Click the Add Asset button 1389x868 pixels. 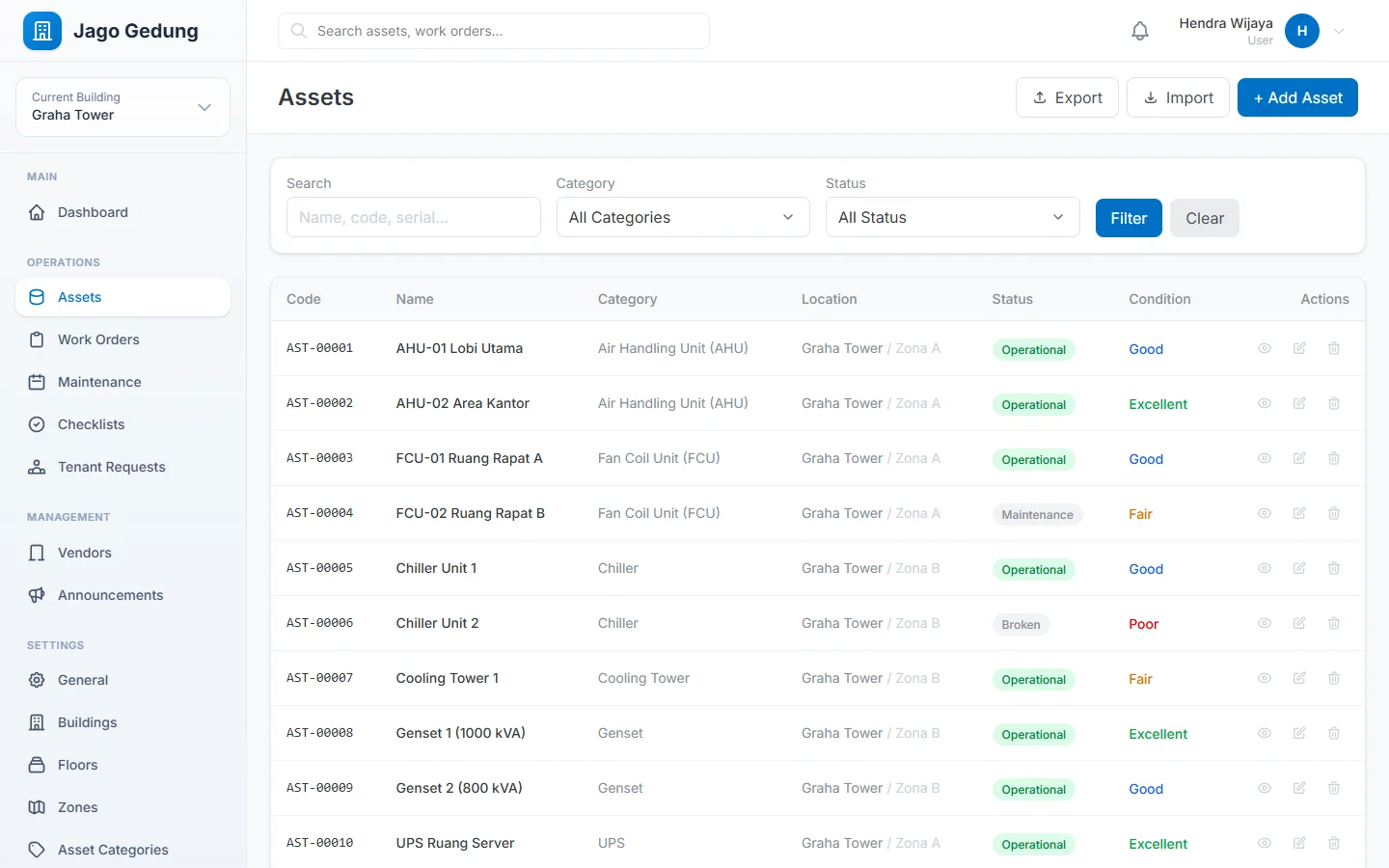point(1297,97)
